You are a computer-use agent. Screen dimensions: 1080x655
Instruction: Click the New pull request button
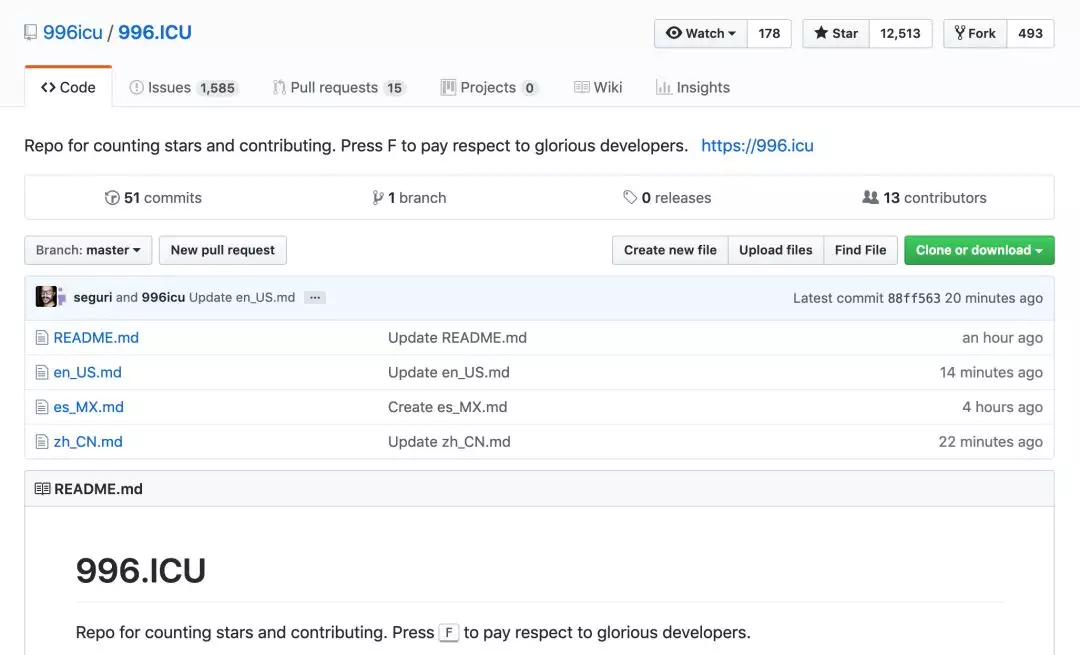pos(222,250)
